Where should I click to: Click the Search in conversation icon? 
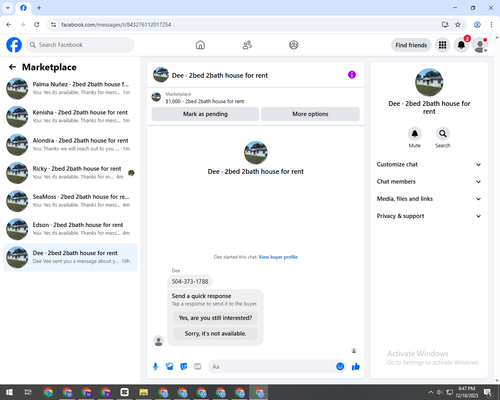tap(443, 134)
